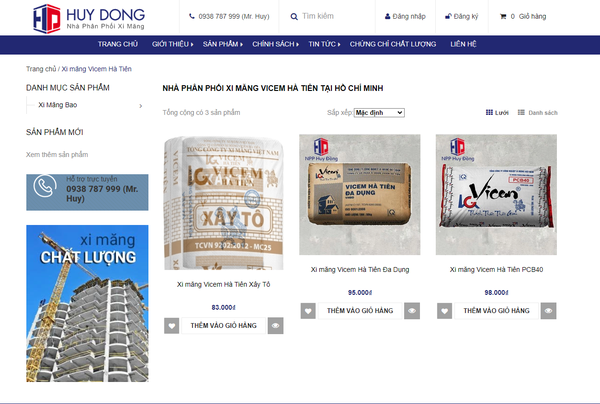
Task: Open the shopping cart icon
Action: click(x=503, y=16)
